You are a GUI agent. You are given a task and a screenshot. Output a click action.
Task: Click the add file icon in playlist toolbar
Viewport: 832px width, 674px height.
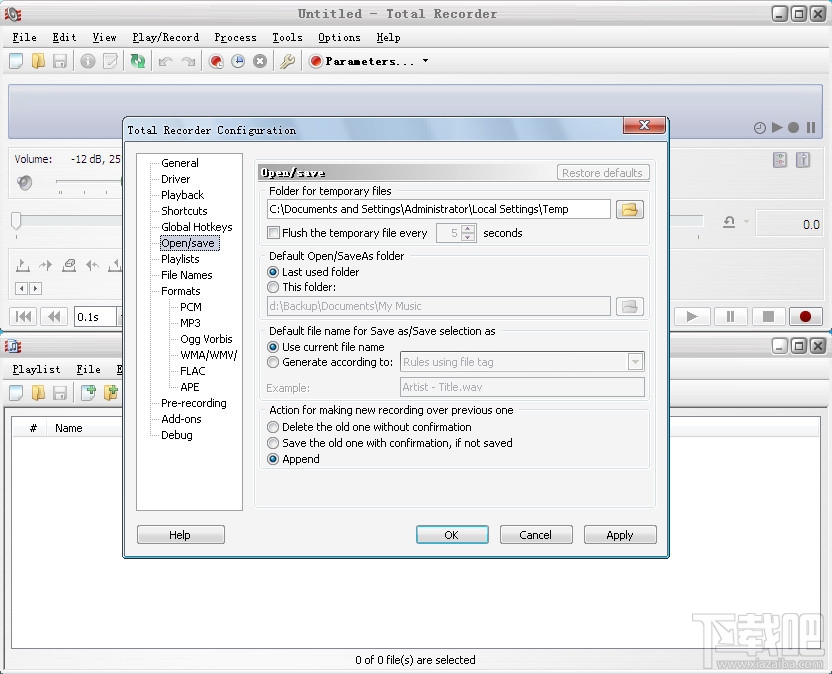pyautogui.click(x=88, y=393)
